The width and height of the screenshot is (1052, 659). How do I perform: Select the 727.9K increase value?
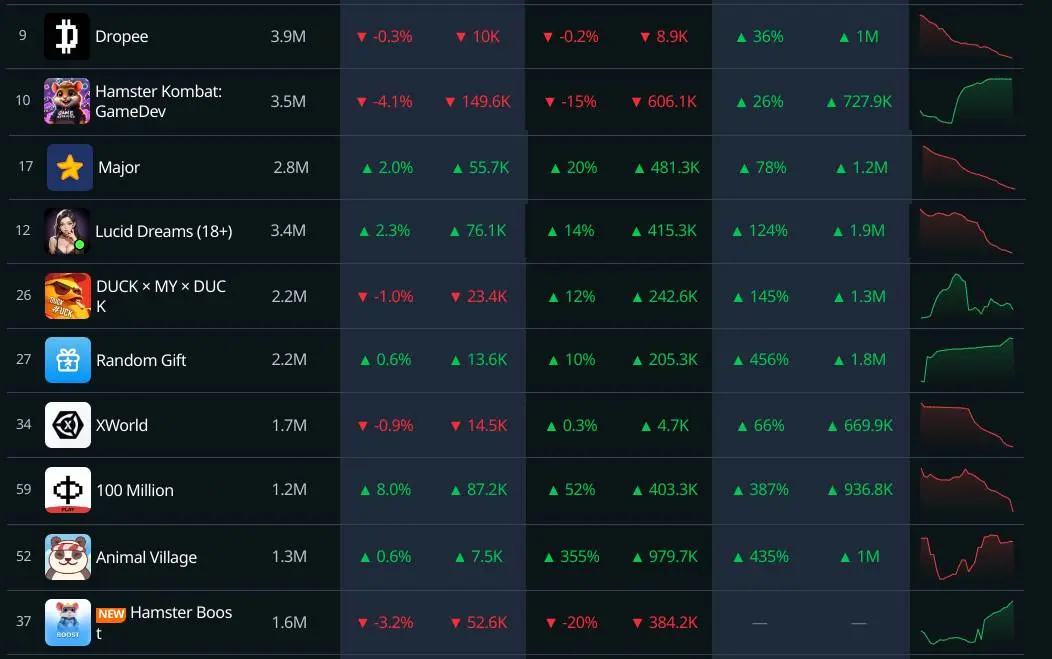(859, 101)
